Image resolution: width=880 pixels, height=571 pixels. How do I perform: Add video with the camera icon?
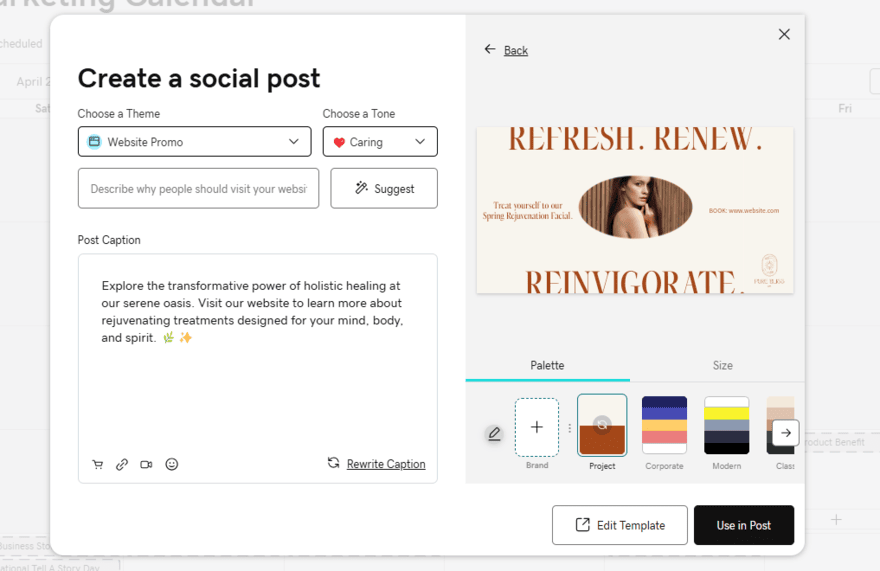[x=146, y=464]
